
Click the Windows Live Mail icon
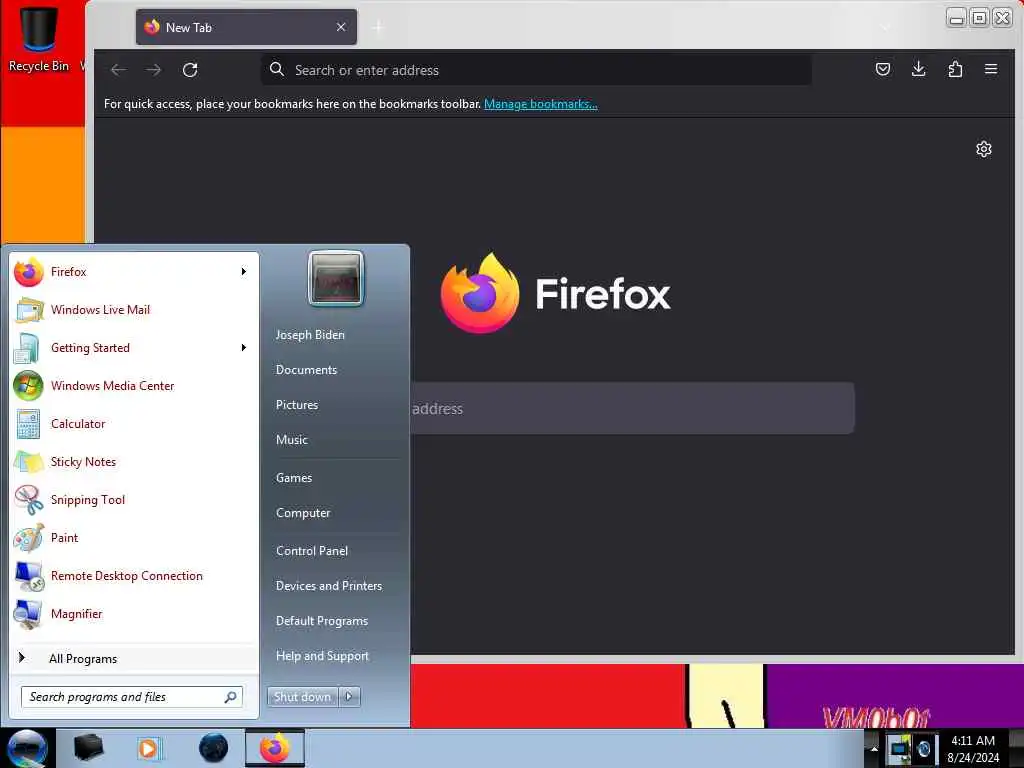29,310
